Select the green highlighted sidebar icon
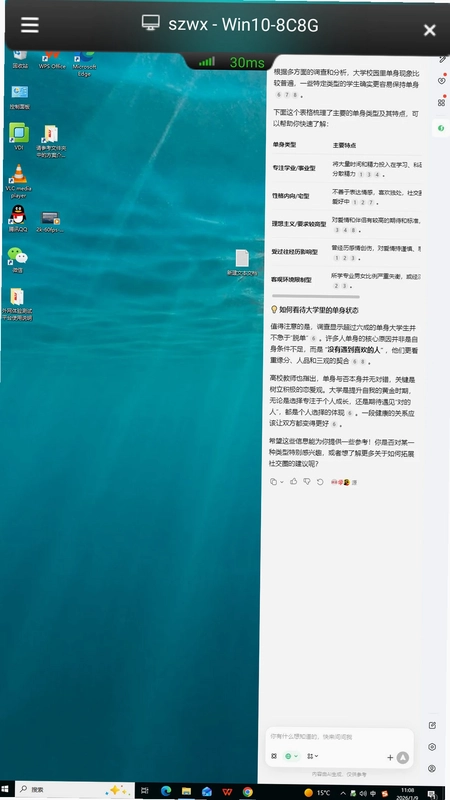The image size is (450, 800). pos(441,128)
